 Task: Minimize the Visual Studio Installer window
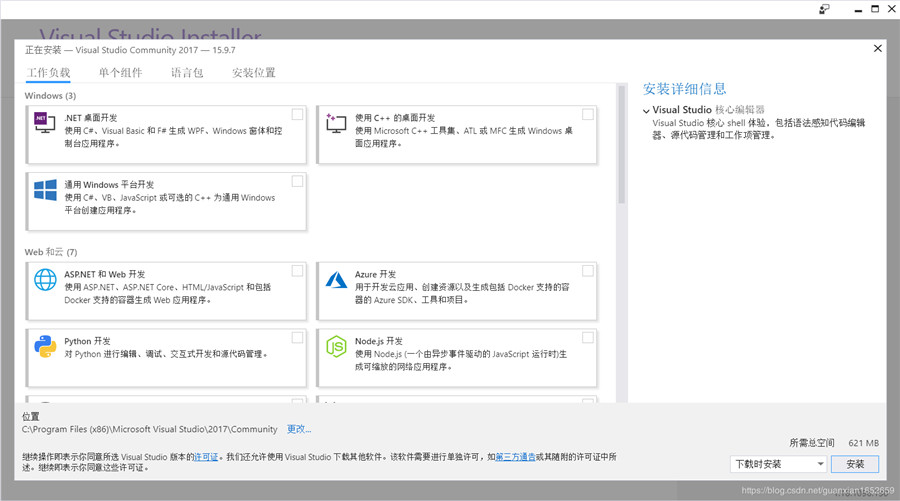pos(858,9)
